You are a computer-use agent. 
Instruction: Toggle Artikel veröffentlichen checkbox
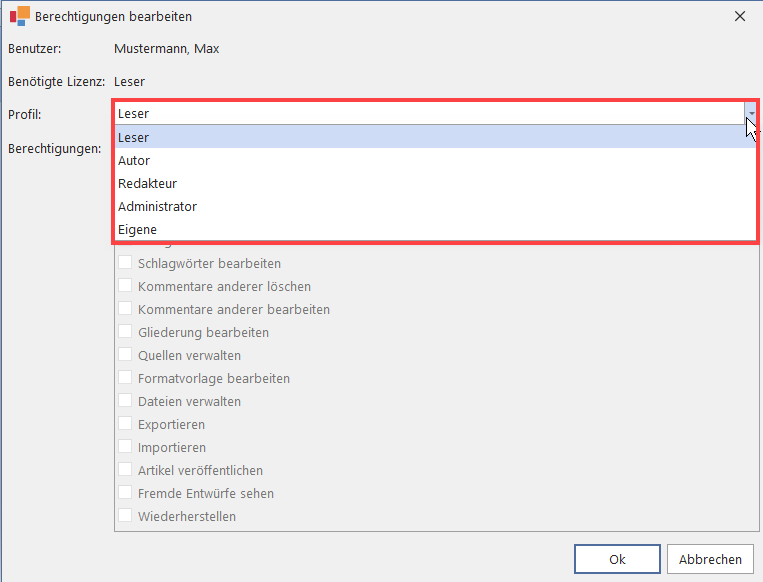coord(126,470)
